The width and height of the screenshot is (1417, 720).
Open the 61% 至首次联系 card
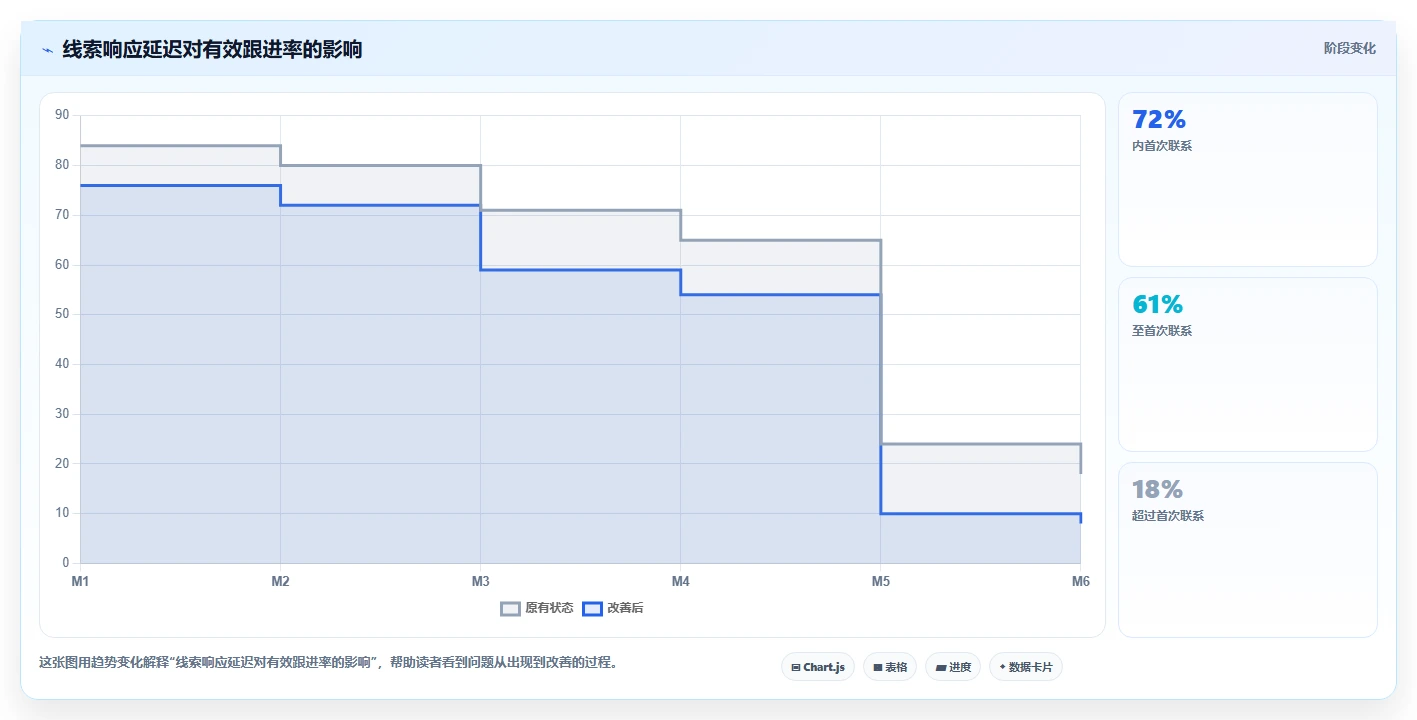(x=1247, y=365)
